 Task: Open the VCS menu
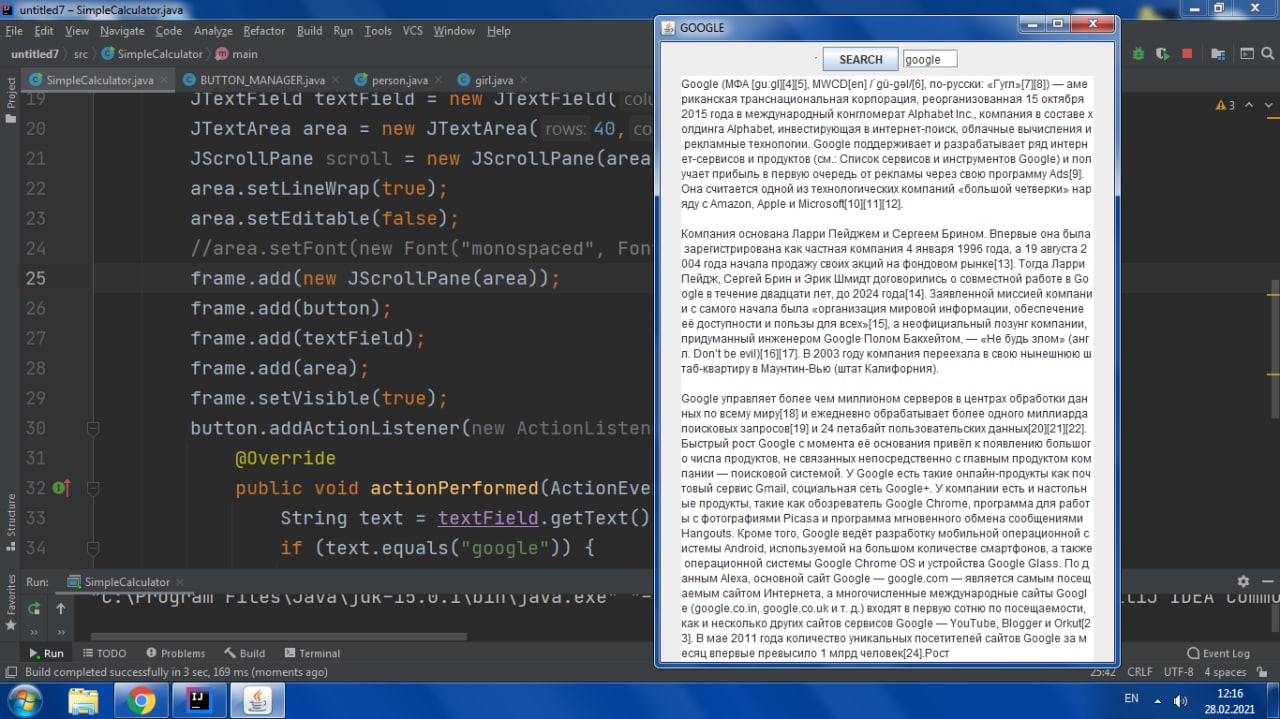click(x=413, y=31)
